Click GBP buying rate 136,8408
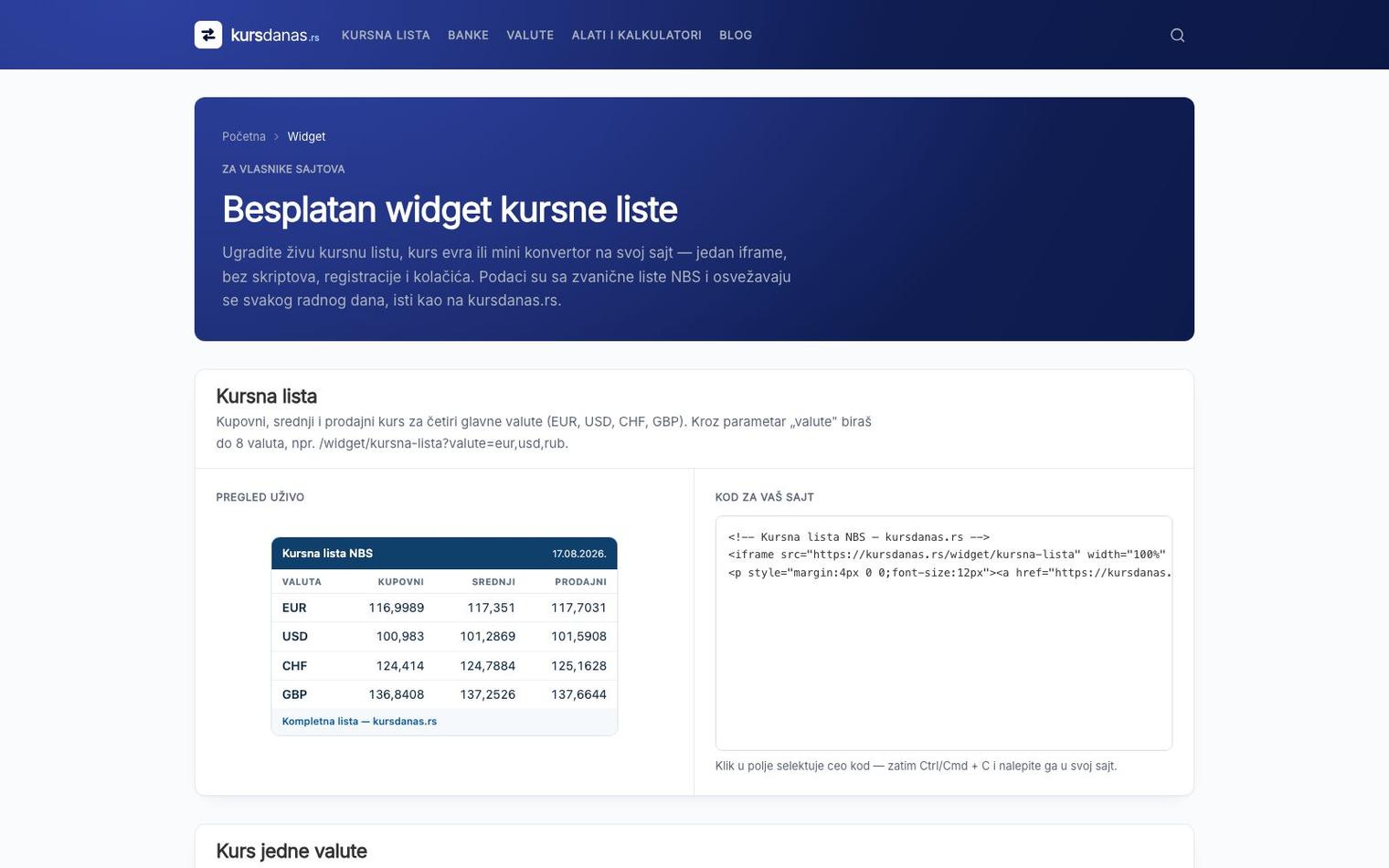The image size is (1389, 868). pos(397,694)
